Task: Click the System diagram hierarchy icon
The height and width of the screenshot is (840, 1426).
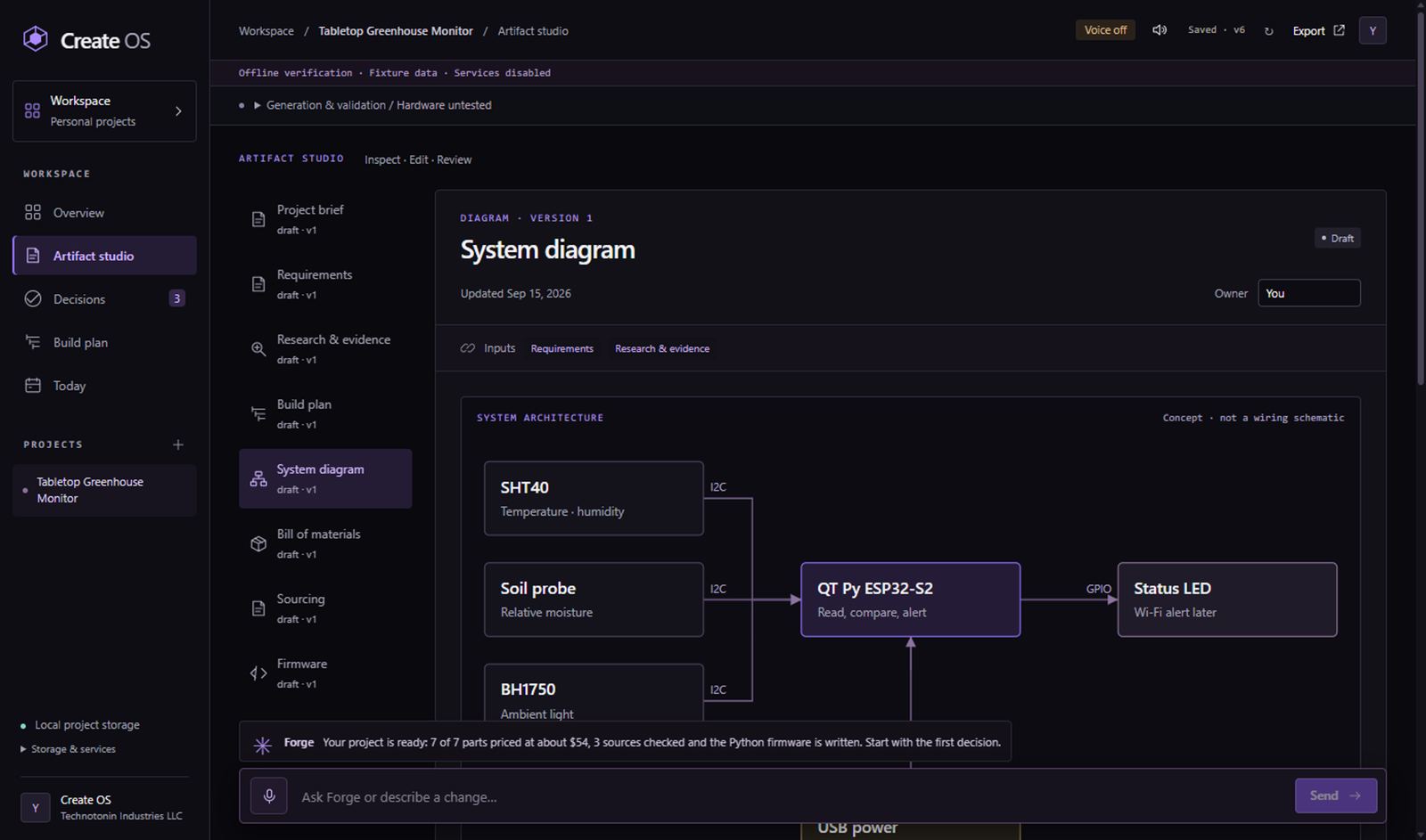Action: pyautogui.click(x=258, y=478)
